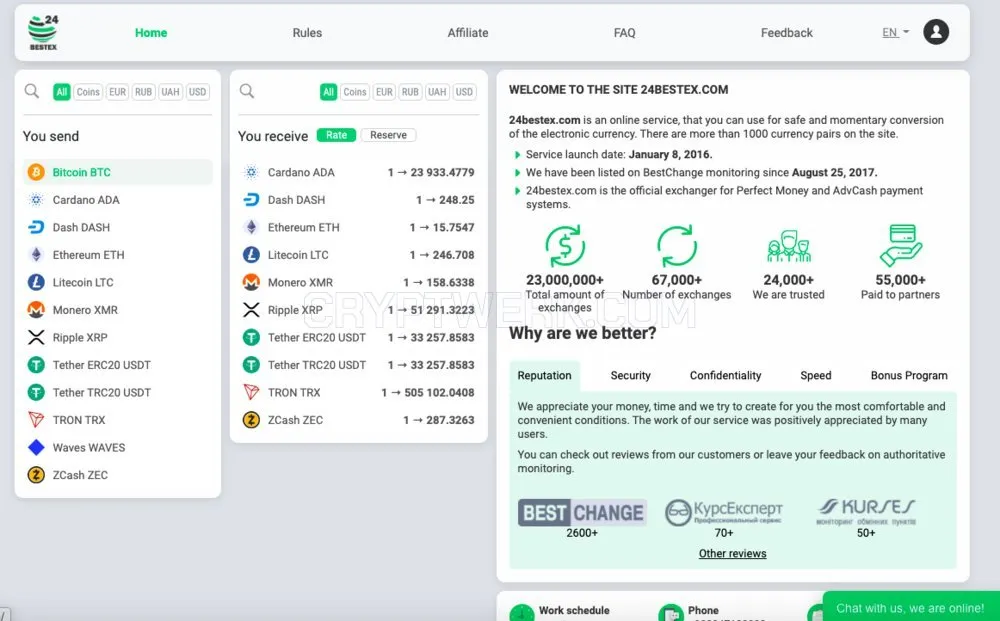Open the Feedback page
This screenshot has height=621, width=1000.
pyautogui.click(x=786, y=33)
